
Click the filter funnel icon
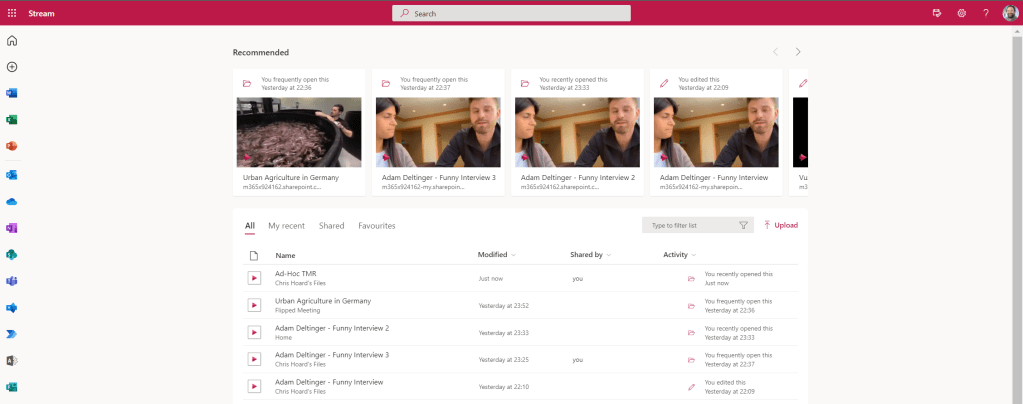(743, 226)
